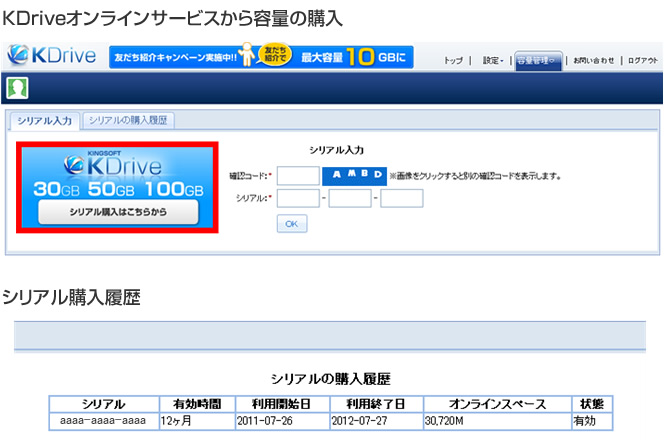
Task: Click the serial aaaa-aaaa-aaaa cell
Action: click(x=103, y=421)
